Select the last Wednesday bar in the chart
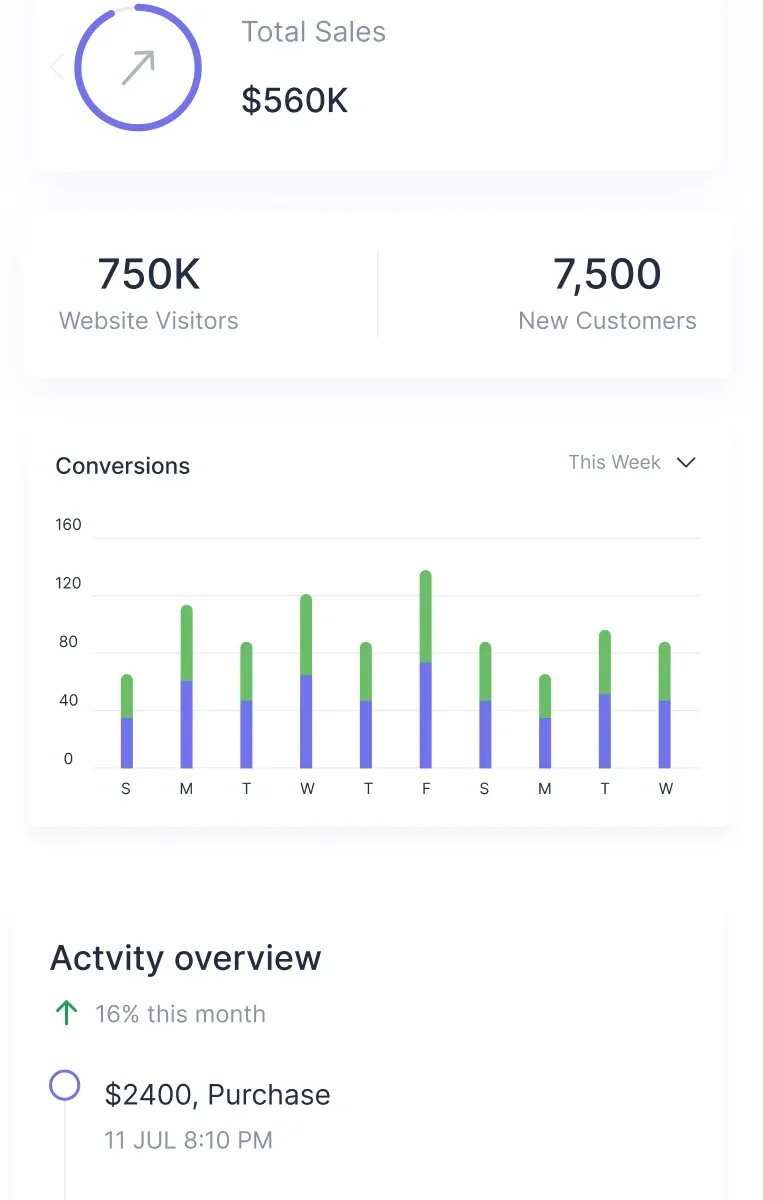Viewport: 763px width, 1200px height. (665, 705)
